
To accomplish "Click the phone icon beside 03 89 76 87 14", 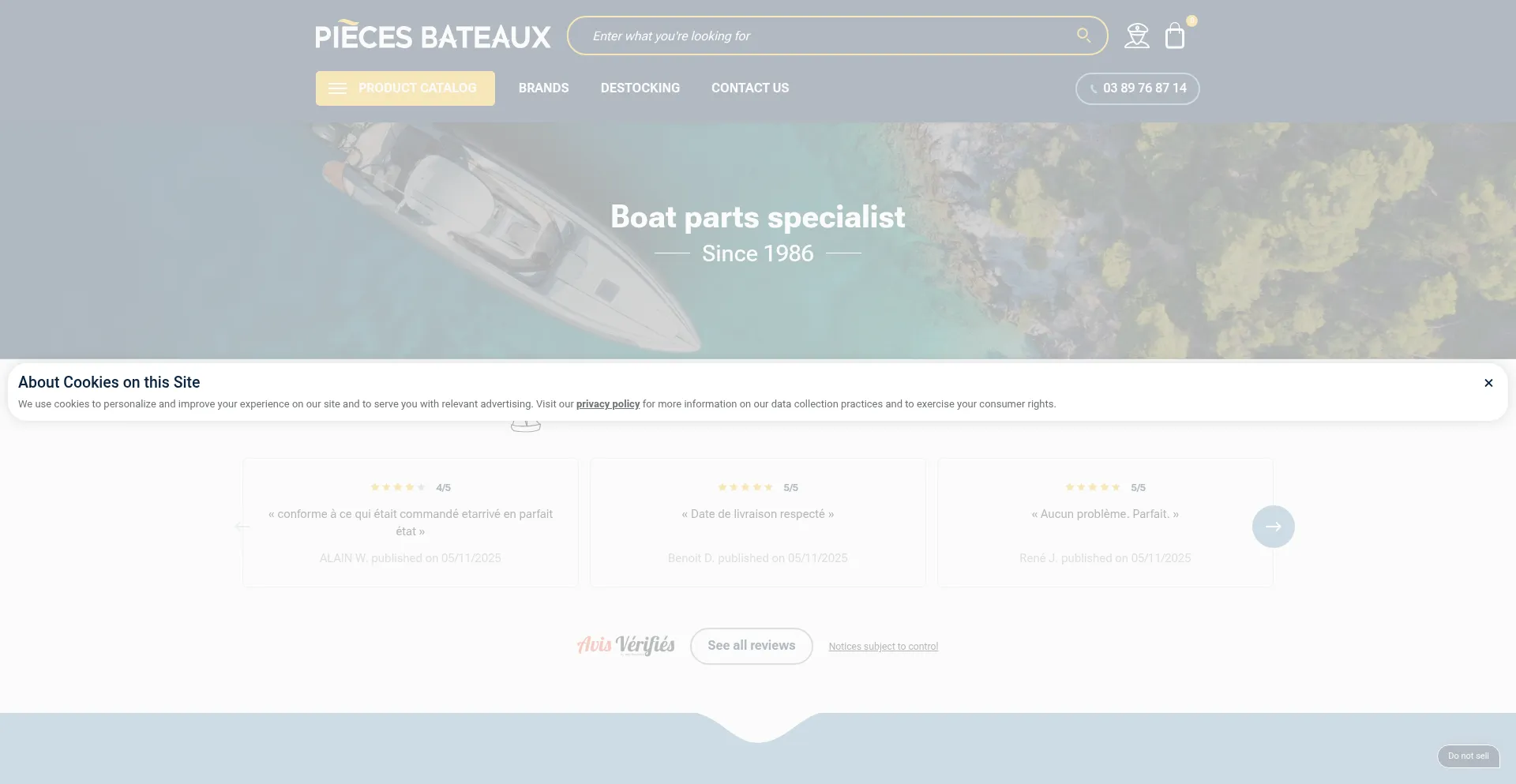I will click(1094, 89).
